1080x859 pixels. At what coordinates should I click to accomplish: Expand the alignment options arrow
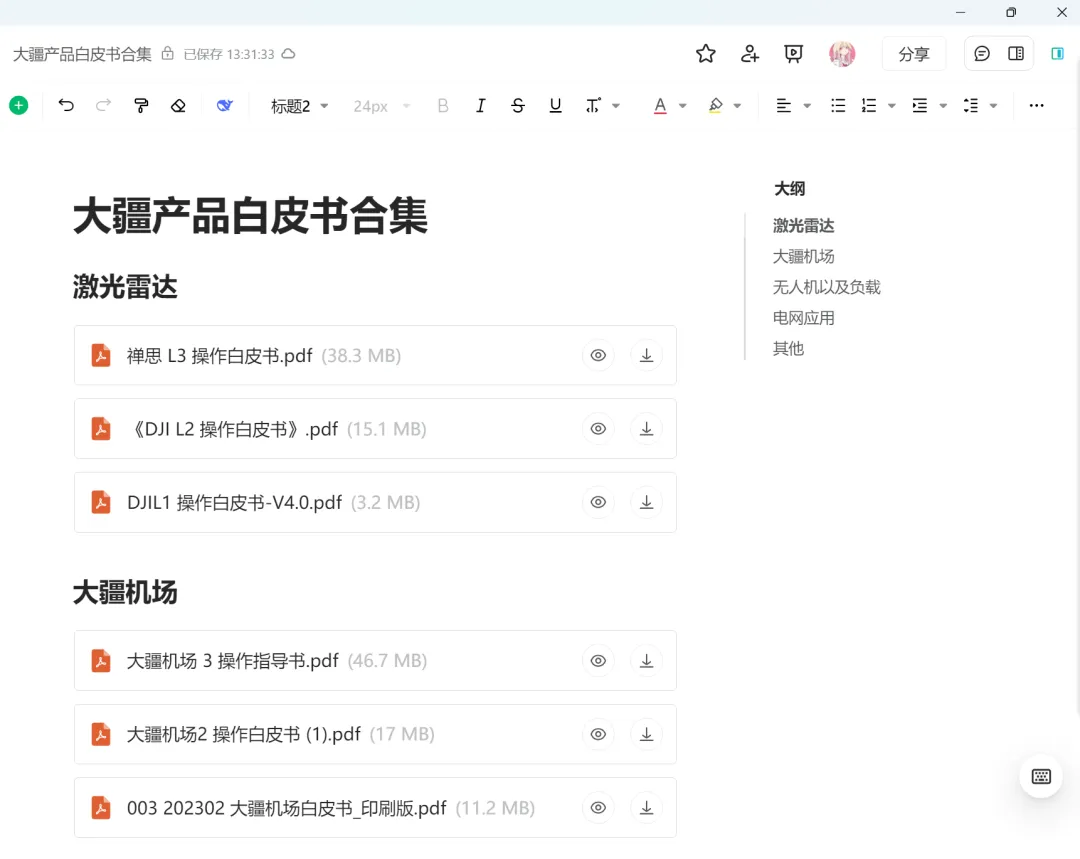click(807, 106)
